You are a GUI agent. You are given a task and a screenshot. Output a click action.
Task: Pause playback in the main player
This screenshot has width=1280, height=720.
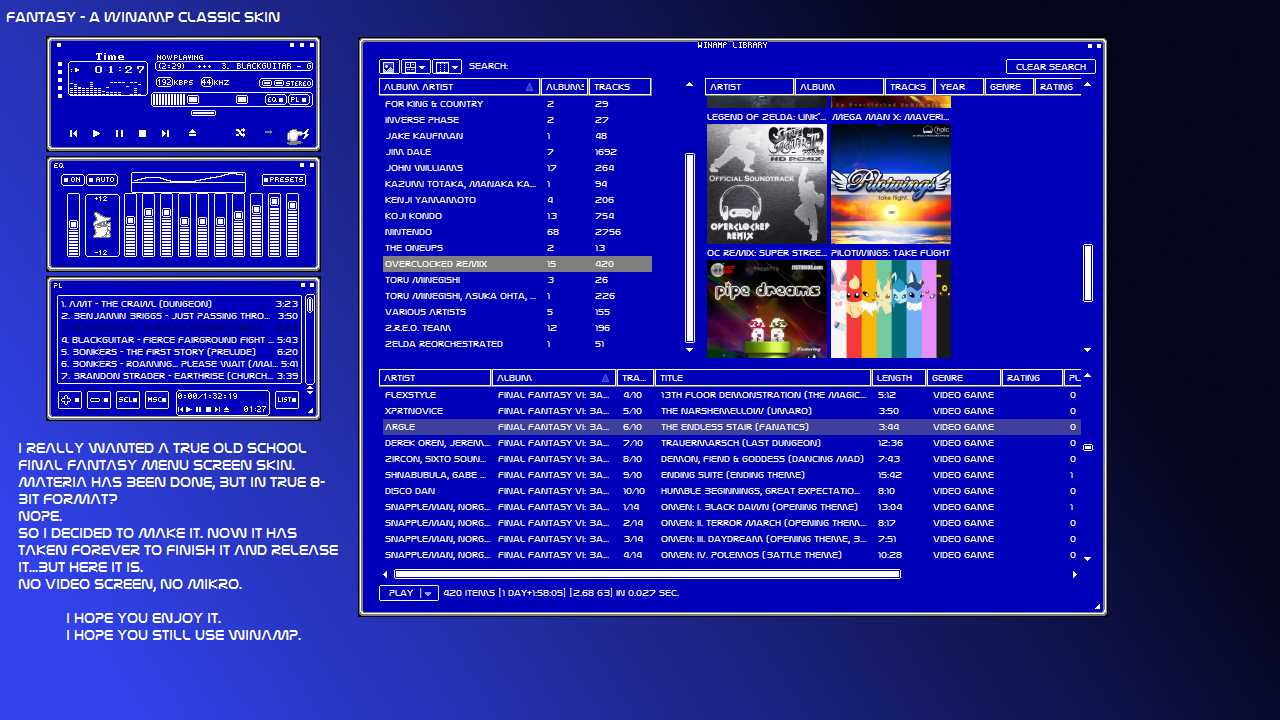(119, 133)
